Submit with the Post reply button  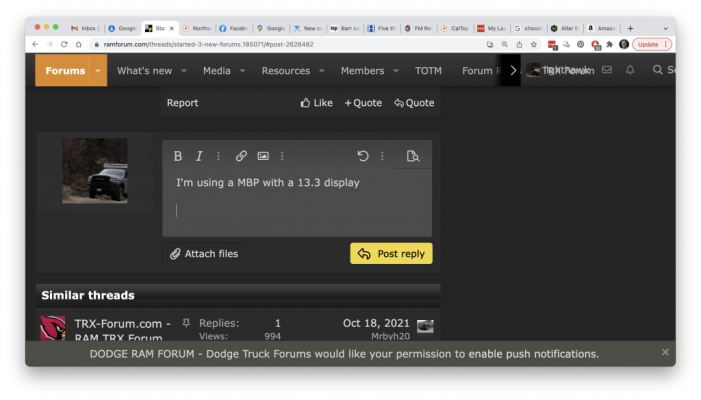point(391,253)
